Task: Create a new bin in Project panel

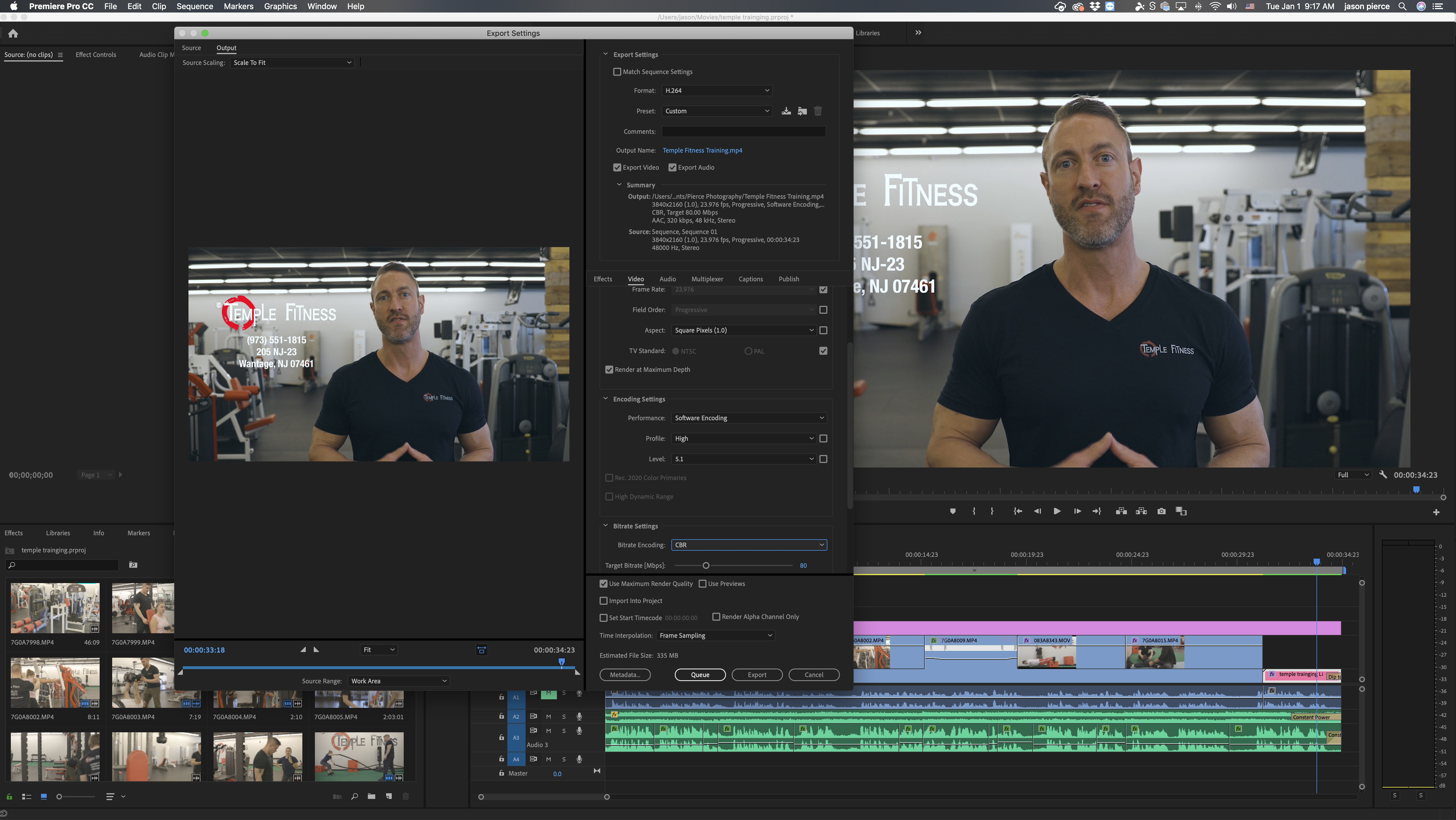Action: tap(371, 796)
